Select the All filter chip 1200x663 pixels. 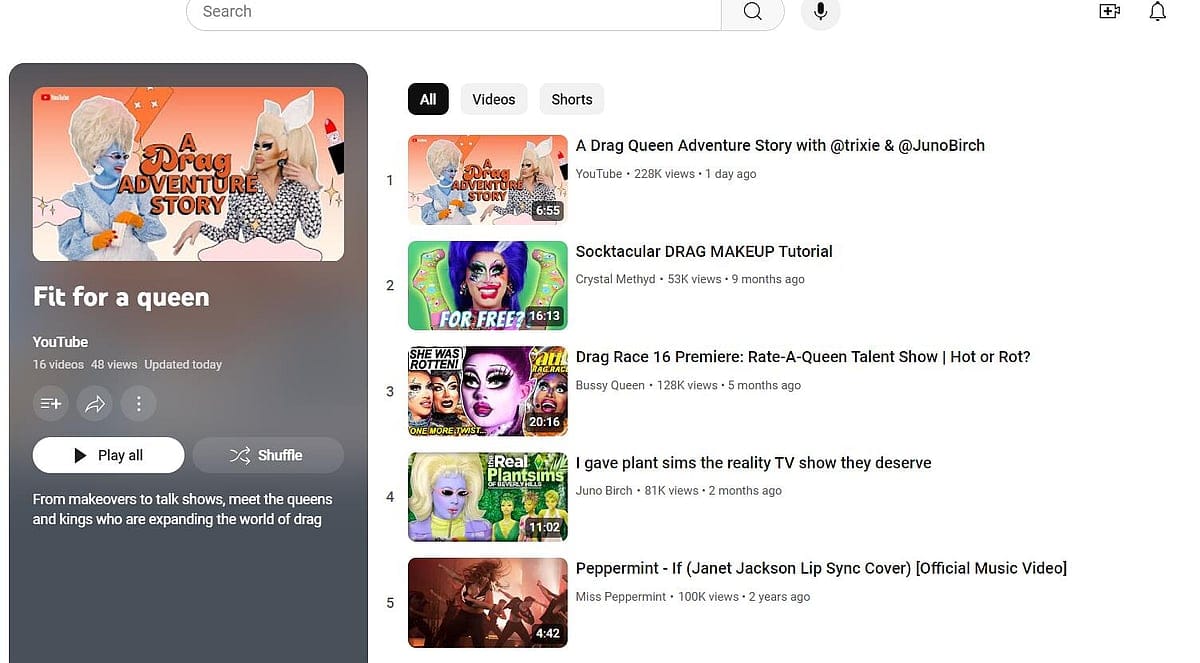tap(428, 99)
